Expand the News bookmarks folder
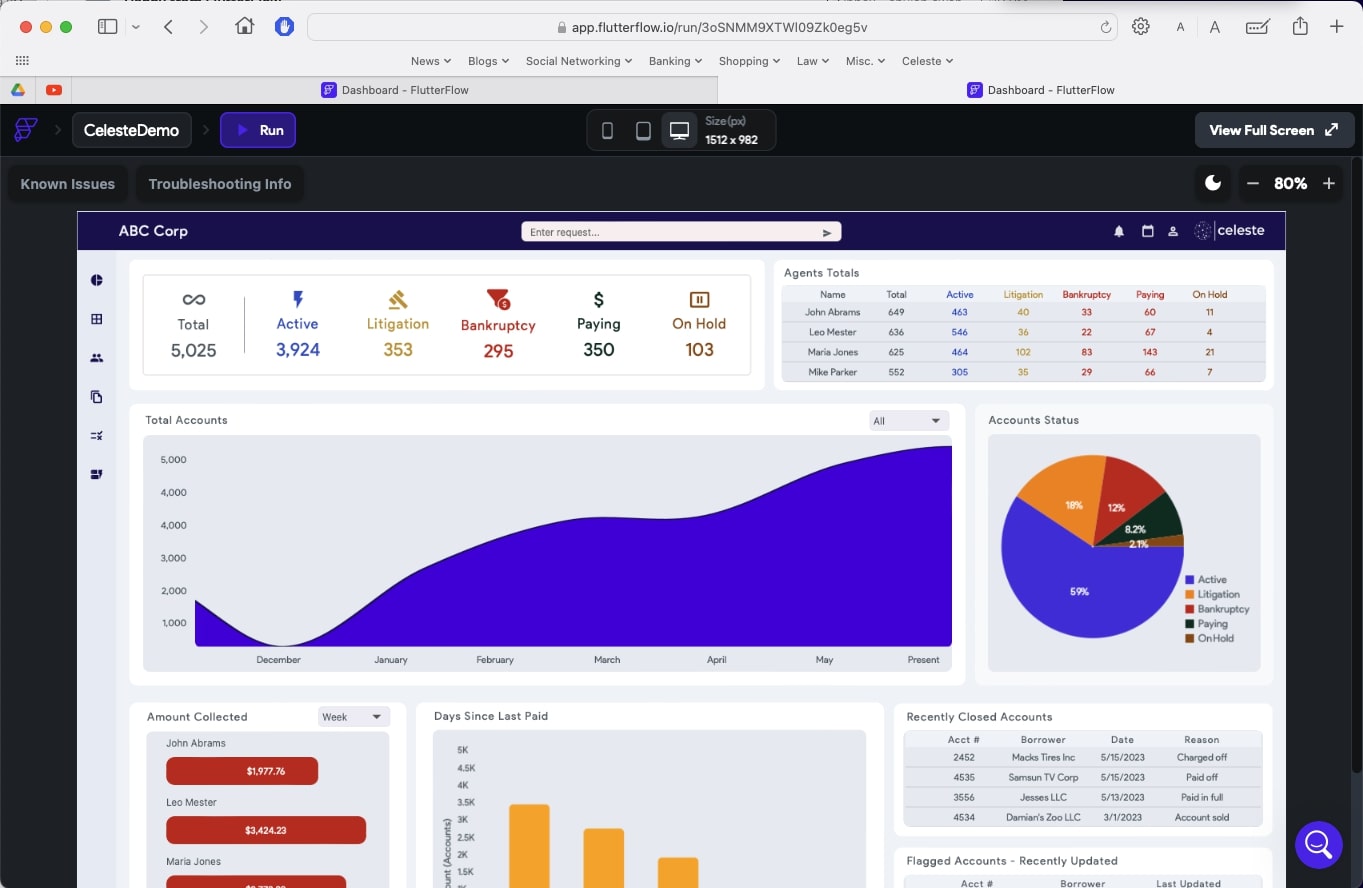The width and height of the screenshot is (1363, 888). (431, 61)
